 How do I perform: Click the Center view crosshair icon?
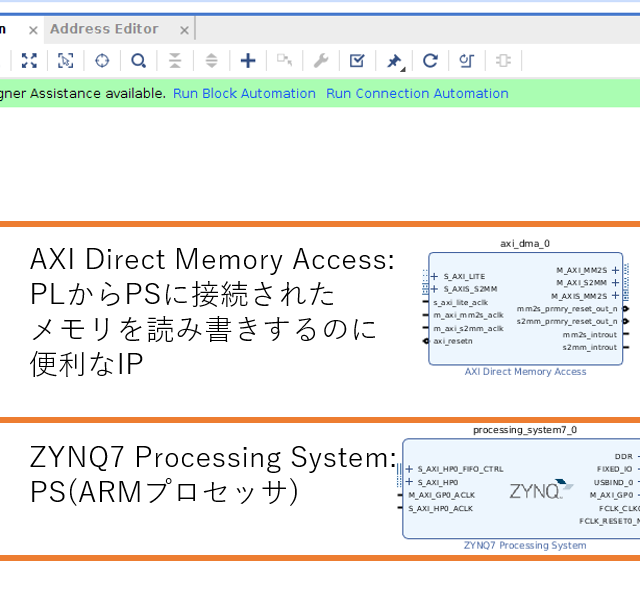tap(102, 61)
